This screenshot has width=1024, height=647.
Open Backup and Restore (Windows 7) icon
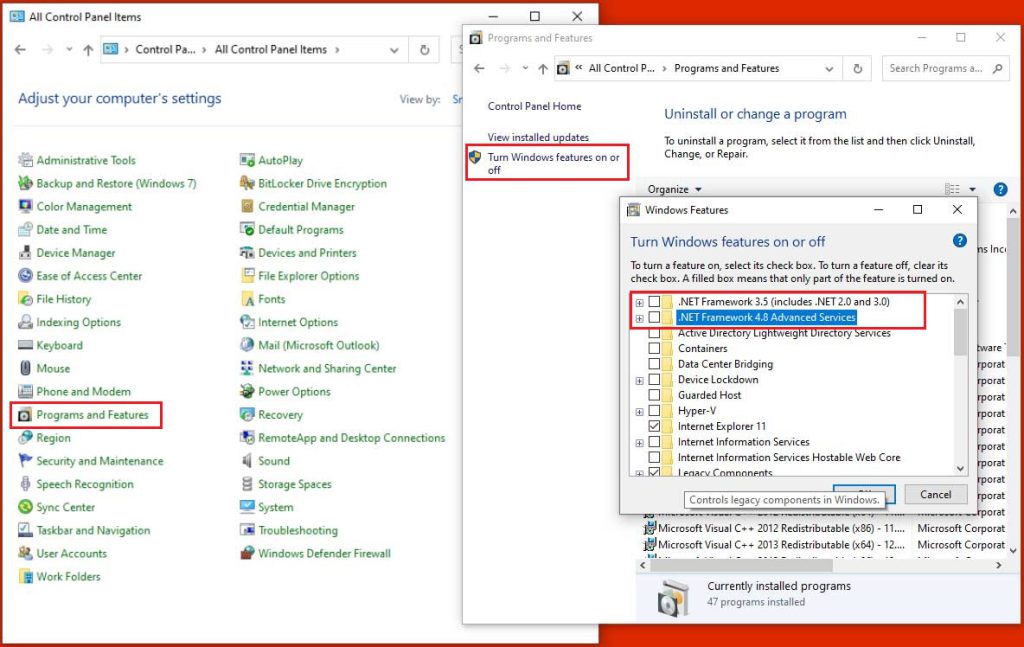[x=25, y=183]
